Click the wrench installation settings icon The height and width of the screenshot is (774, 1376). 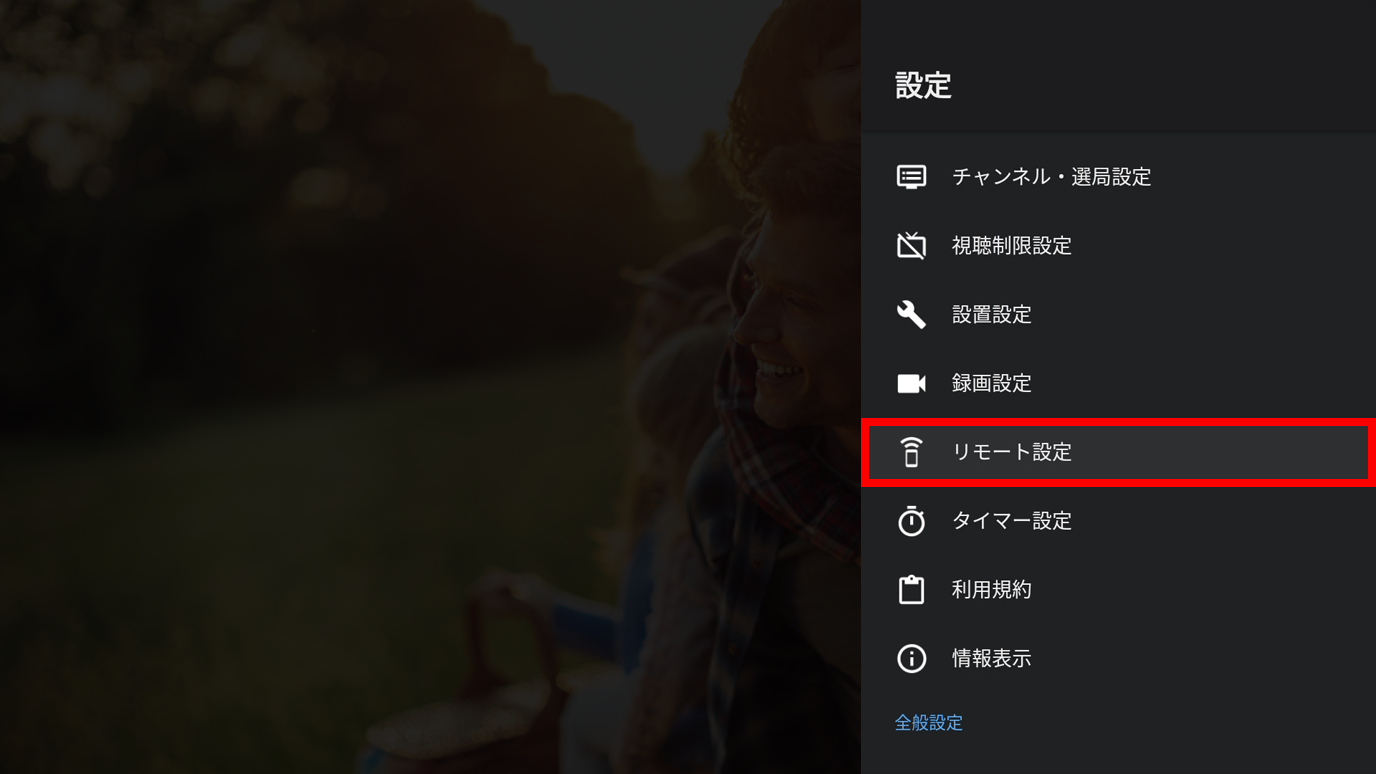[911, 314]
